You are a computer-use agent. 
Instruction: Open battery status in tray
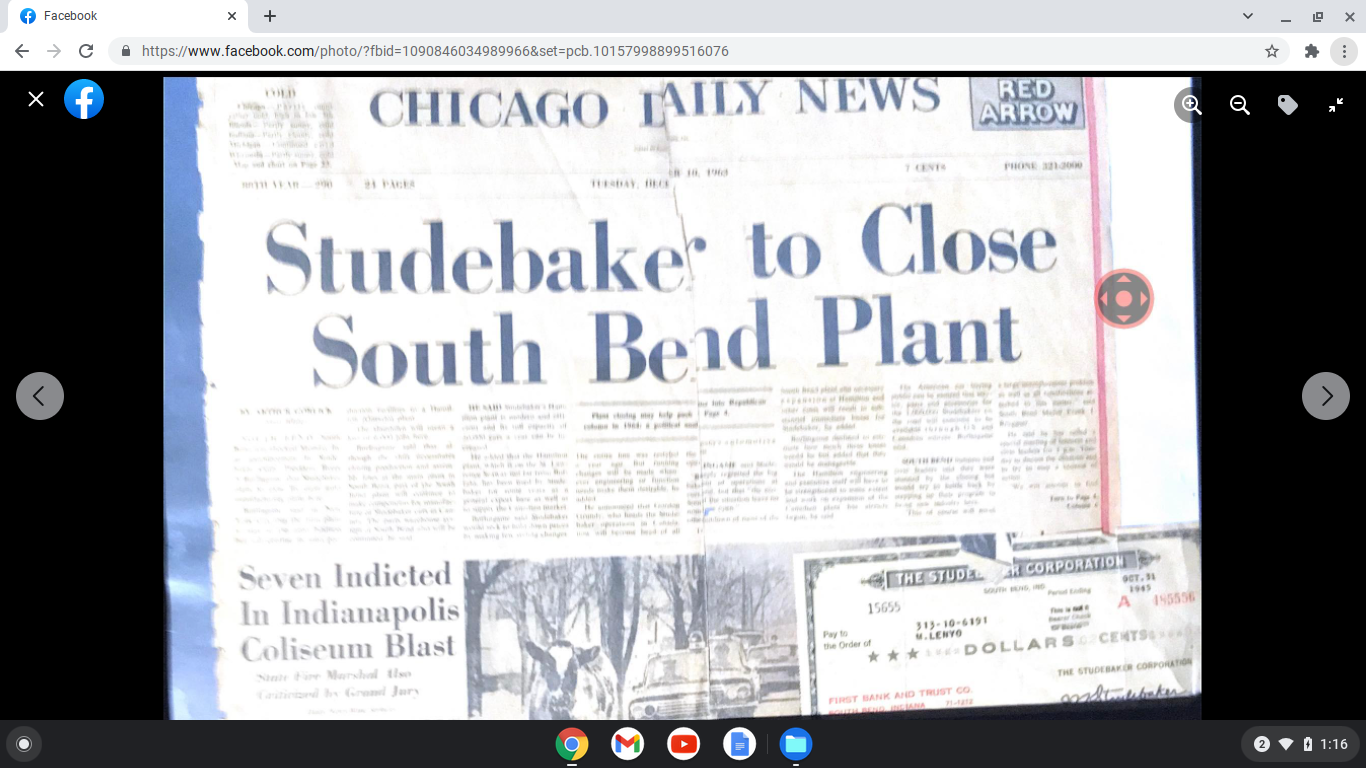coord(1307,744)
